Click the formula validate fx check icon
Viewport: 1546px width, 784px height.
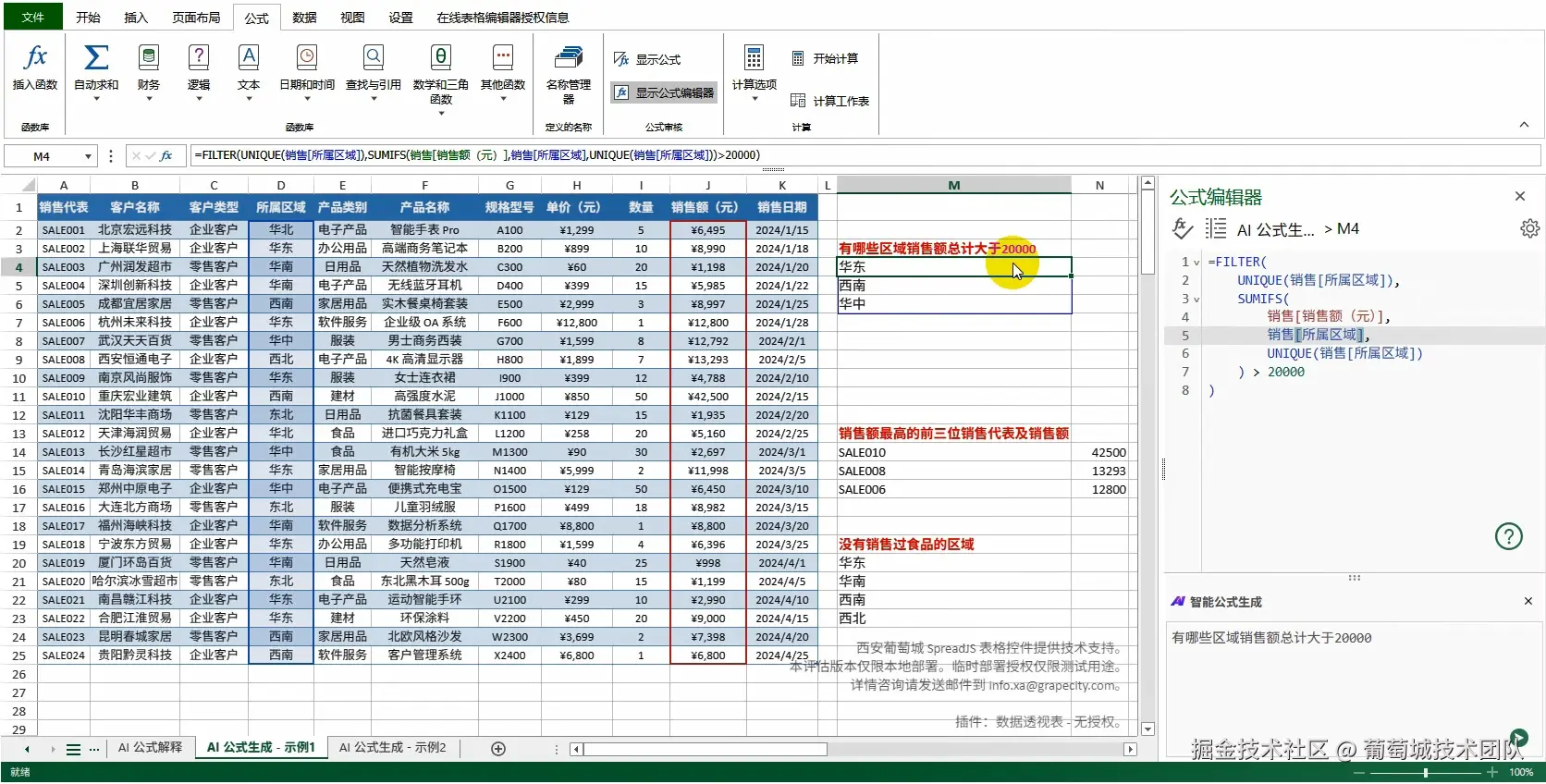pos(1182,228)
